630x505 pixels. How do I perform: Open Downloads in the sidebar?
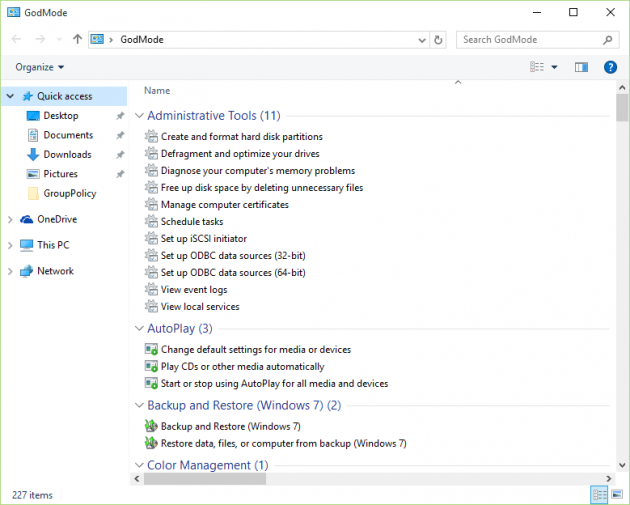67,155
